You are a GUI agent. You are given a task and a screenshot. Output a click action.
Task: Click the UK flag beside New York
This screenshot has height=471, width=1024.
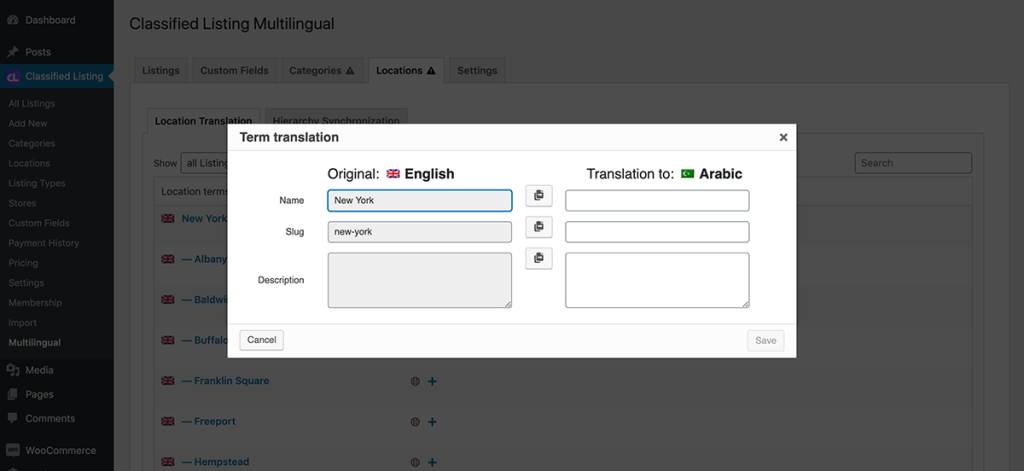(168, 218)
